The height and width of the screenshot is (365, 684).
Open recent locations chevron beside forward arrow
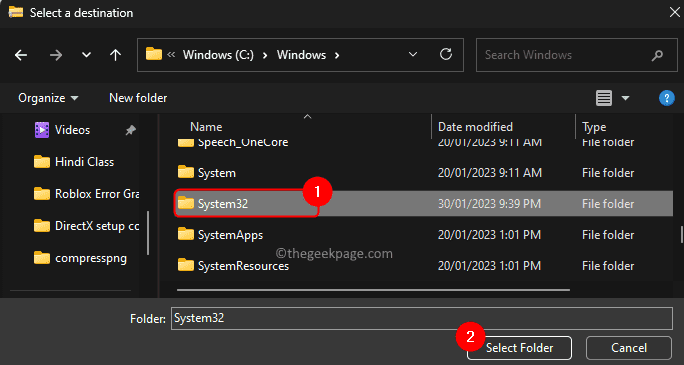[87, 55]
